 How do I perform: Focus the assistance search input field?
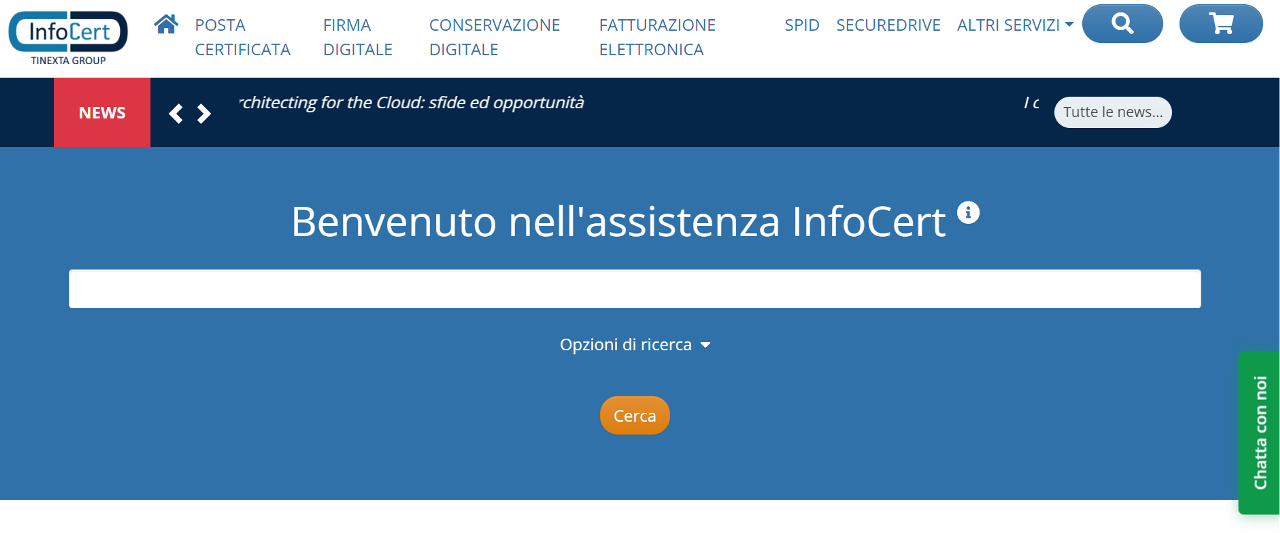(x=635, y=289)
